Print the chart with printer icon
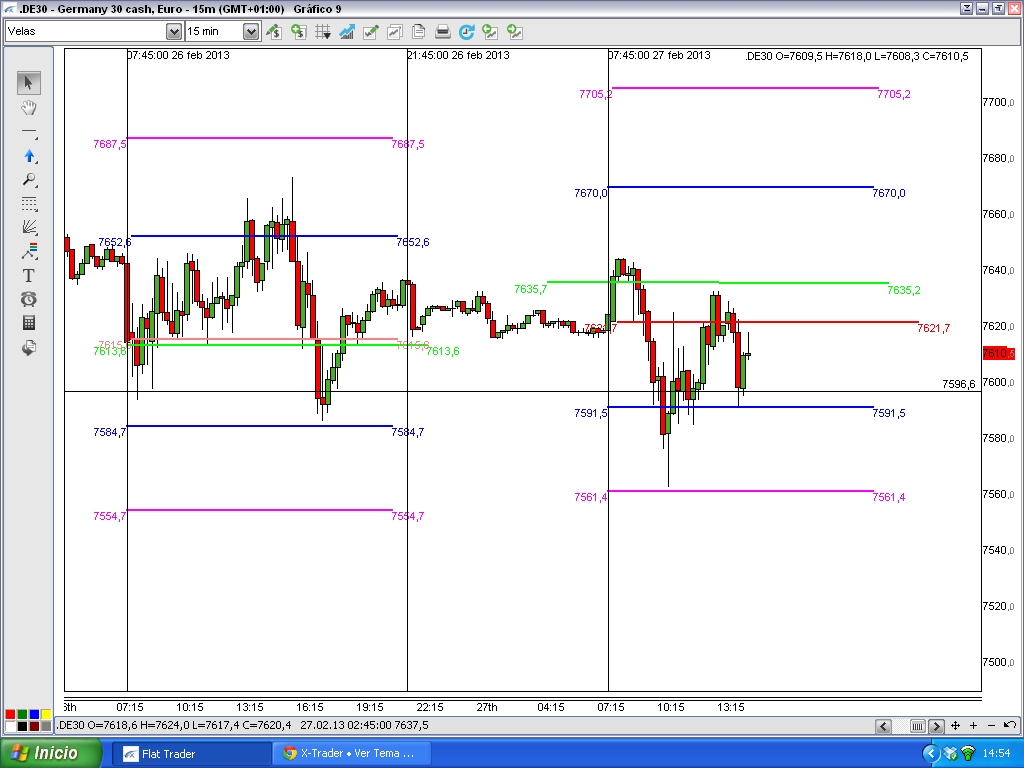The height and width of the screenshot is (768, 1024). click(x=442, y=31)
